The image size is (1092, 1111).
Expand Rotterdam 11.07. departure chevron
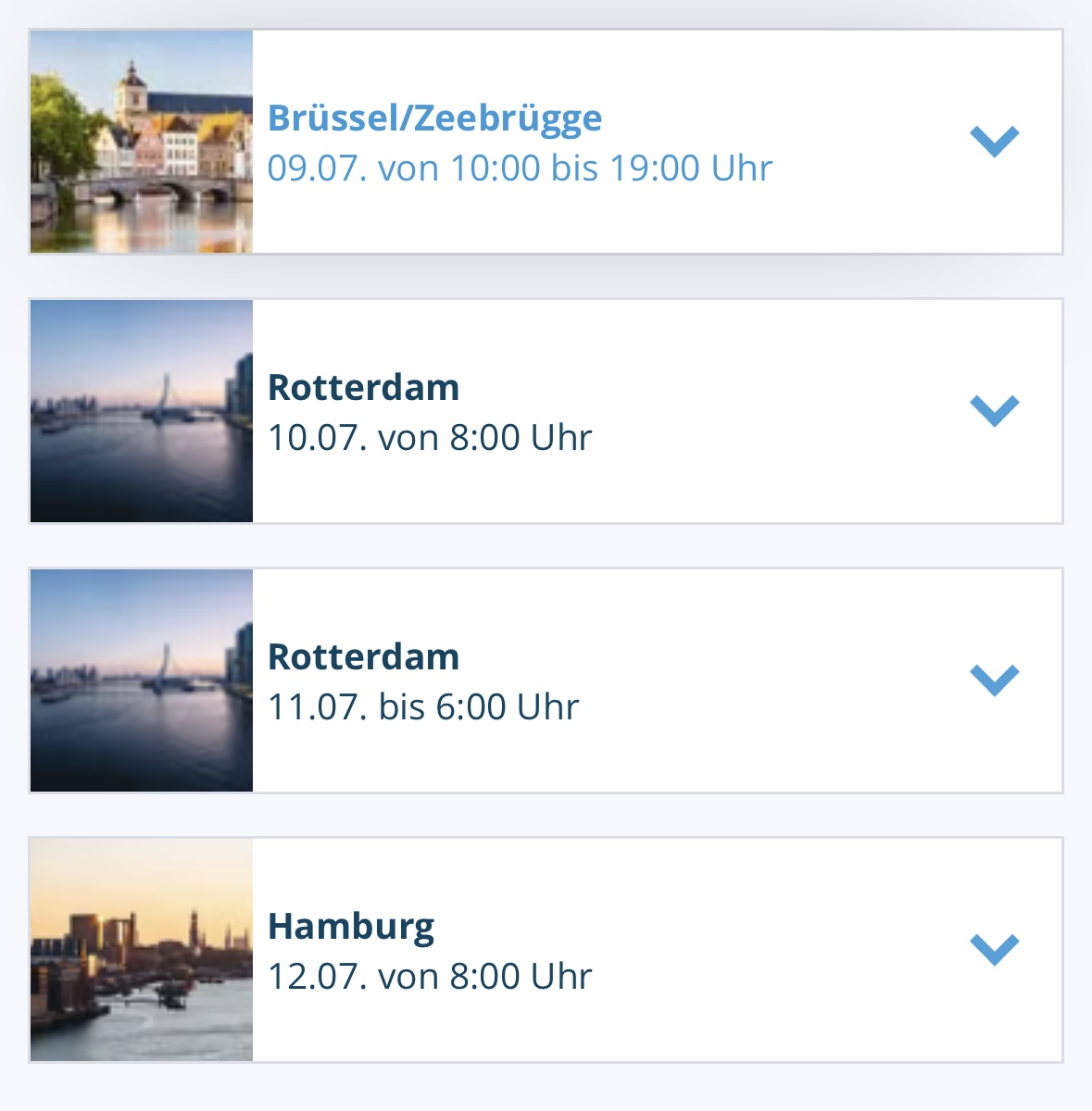point(995,680)
